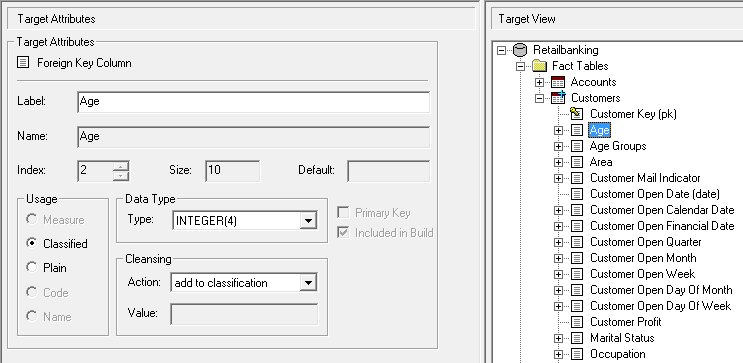Click the Customer Key primary key icon
The width and height of the screenshot is (743, 363).
click(576, 114)
